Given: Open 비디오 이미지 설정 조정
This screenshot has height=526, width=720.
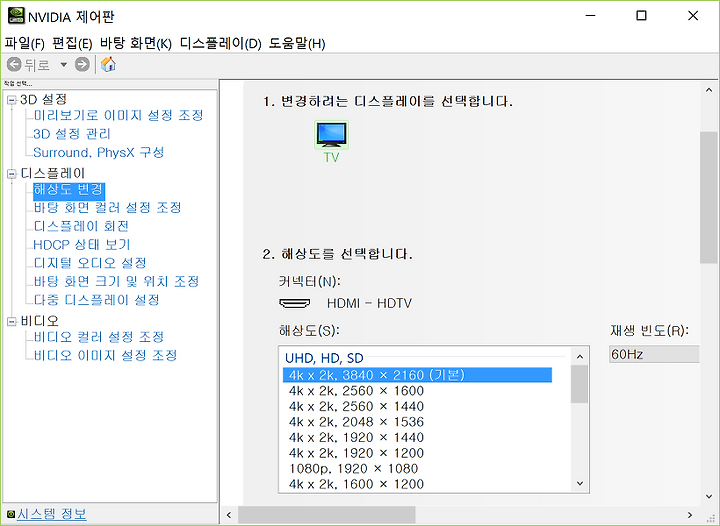Looking at the screenshot, I should 105,355.
